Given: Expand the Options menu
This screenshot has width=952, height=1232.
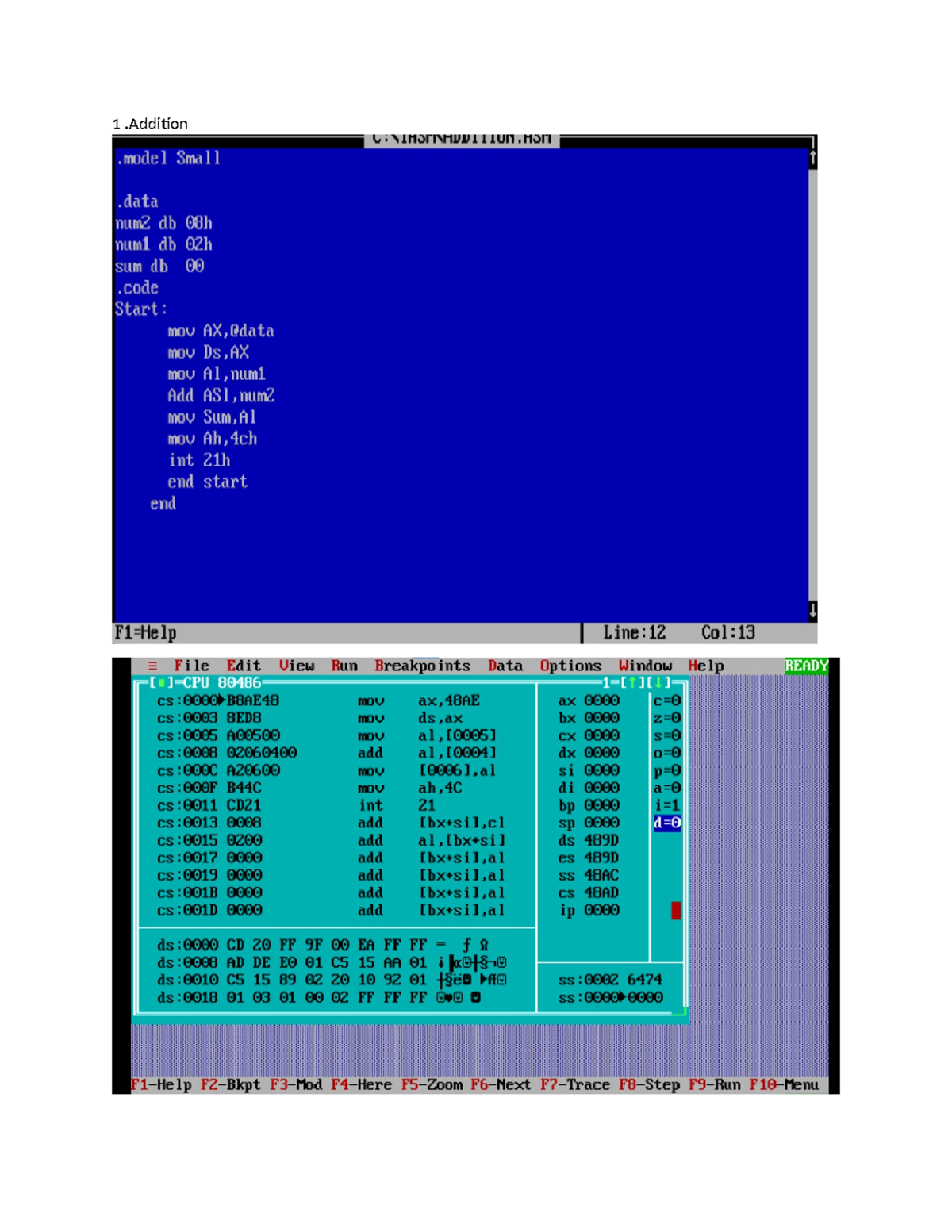Looking at the screenshot, I should [570, 666].
